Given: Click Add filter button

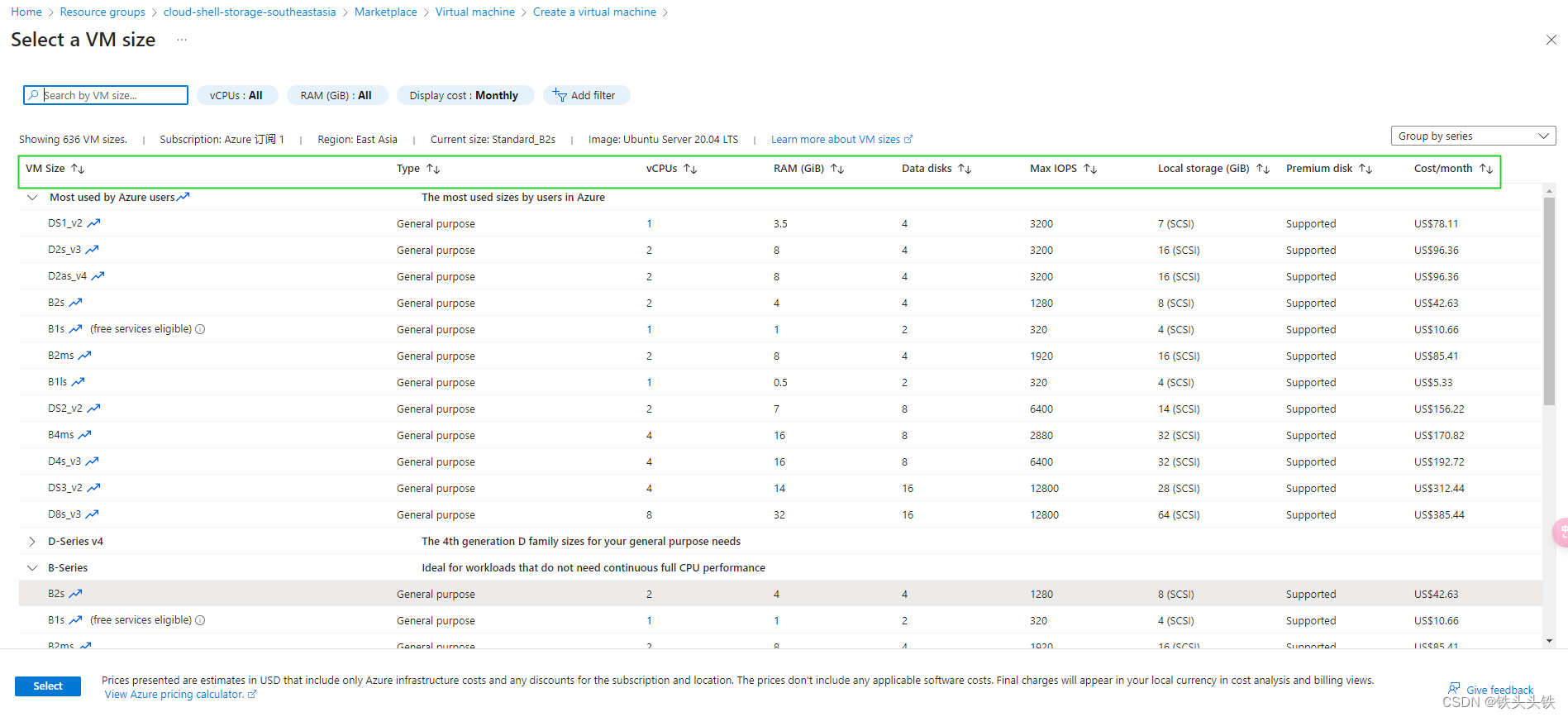Looking at the screenshot, I should [x=586, y=95].
